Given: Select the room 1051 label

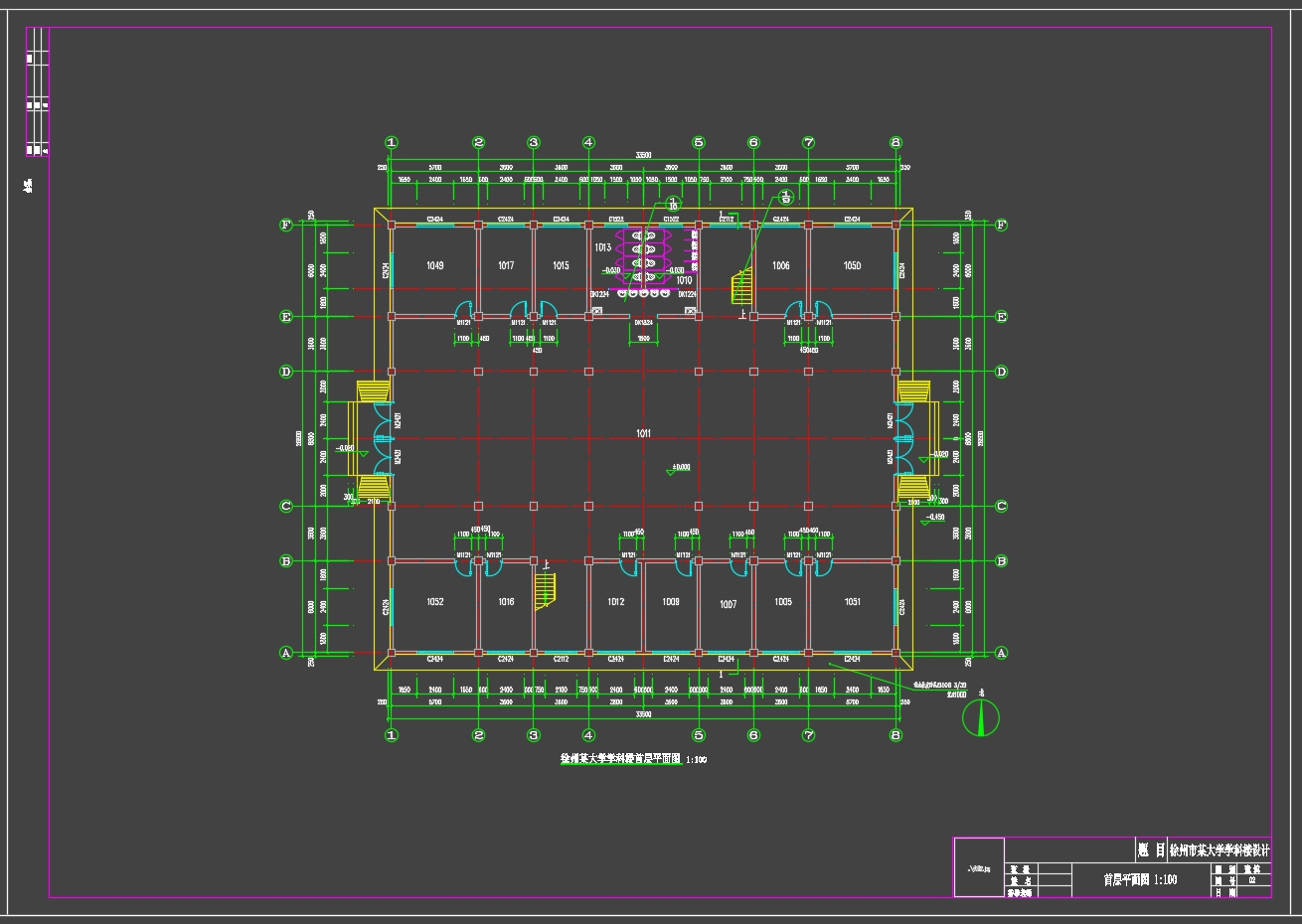Looking at the screenshot, I should point(852,602).
